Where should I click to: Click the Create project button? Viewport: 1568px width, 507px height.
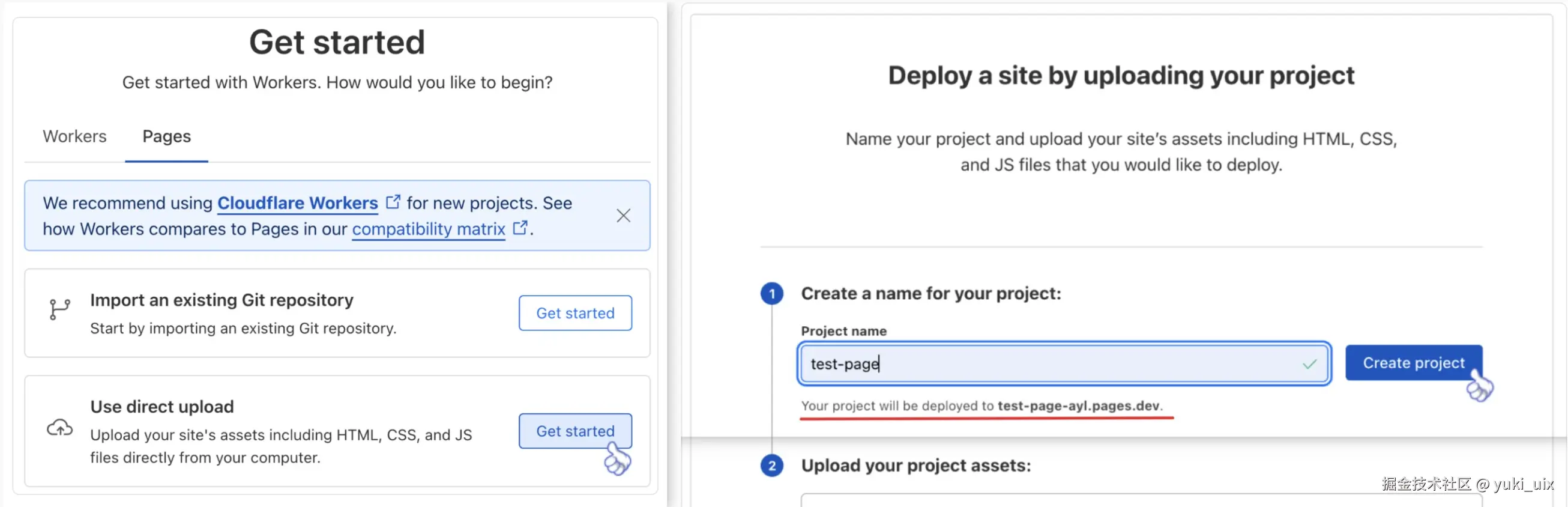pyautogui.click(x=1413, y=363)
